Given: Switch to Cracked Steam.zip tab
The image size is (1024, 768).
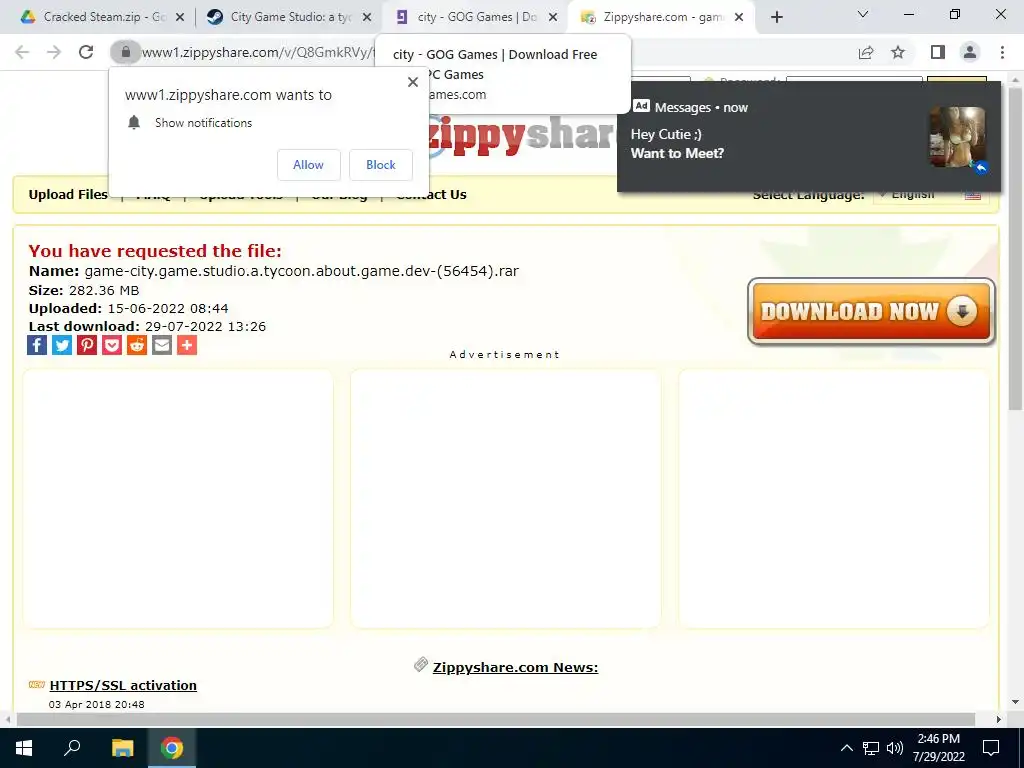Looking at the screenshot, I should (x=95, y=17).
